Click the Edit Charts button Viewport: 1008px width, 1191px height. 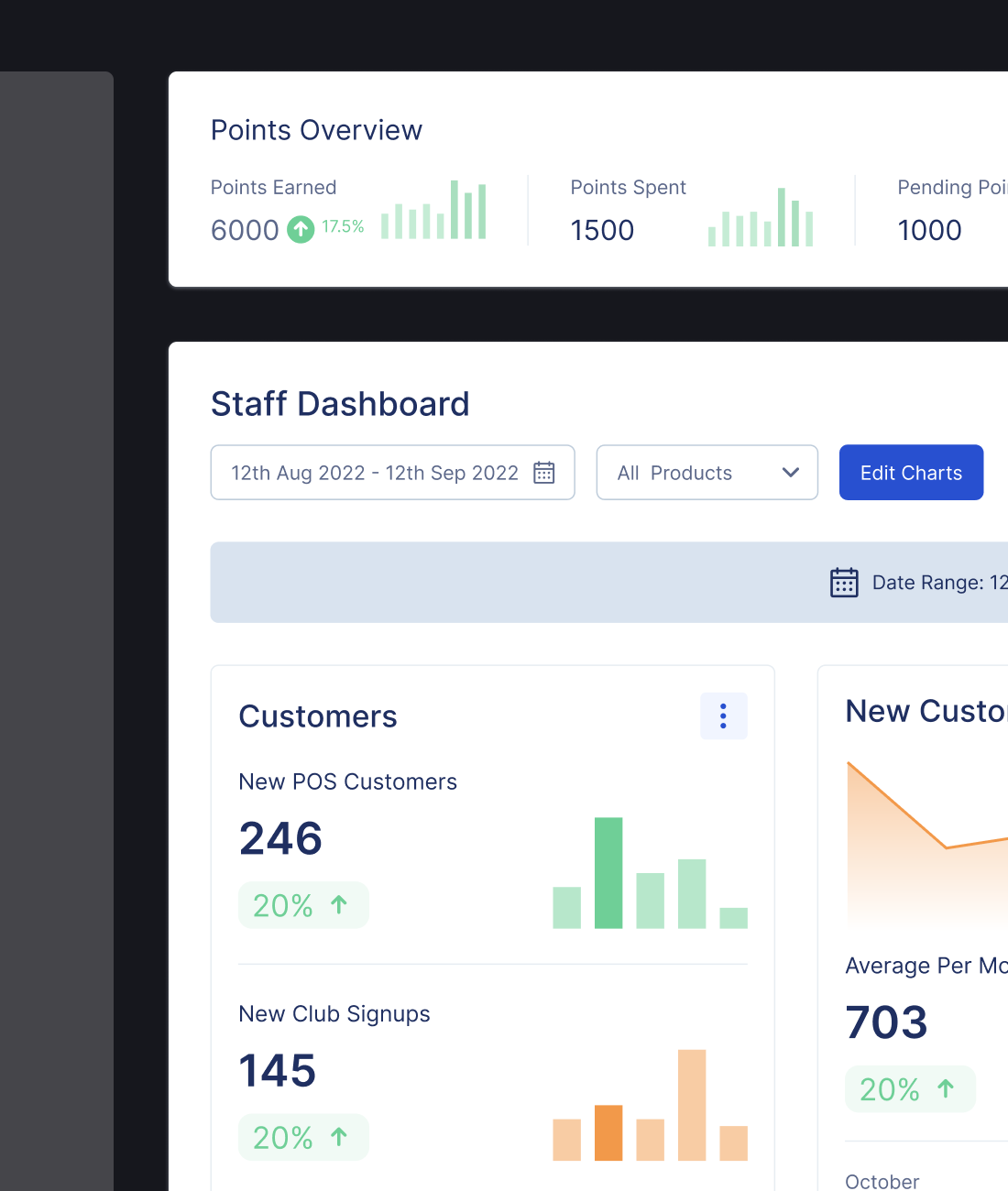(x=911, y=473)
